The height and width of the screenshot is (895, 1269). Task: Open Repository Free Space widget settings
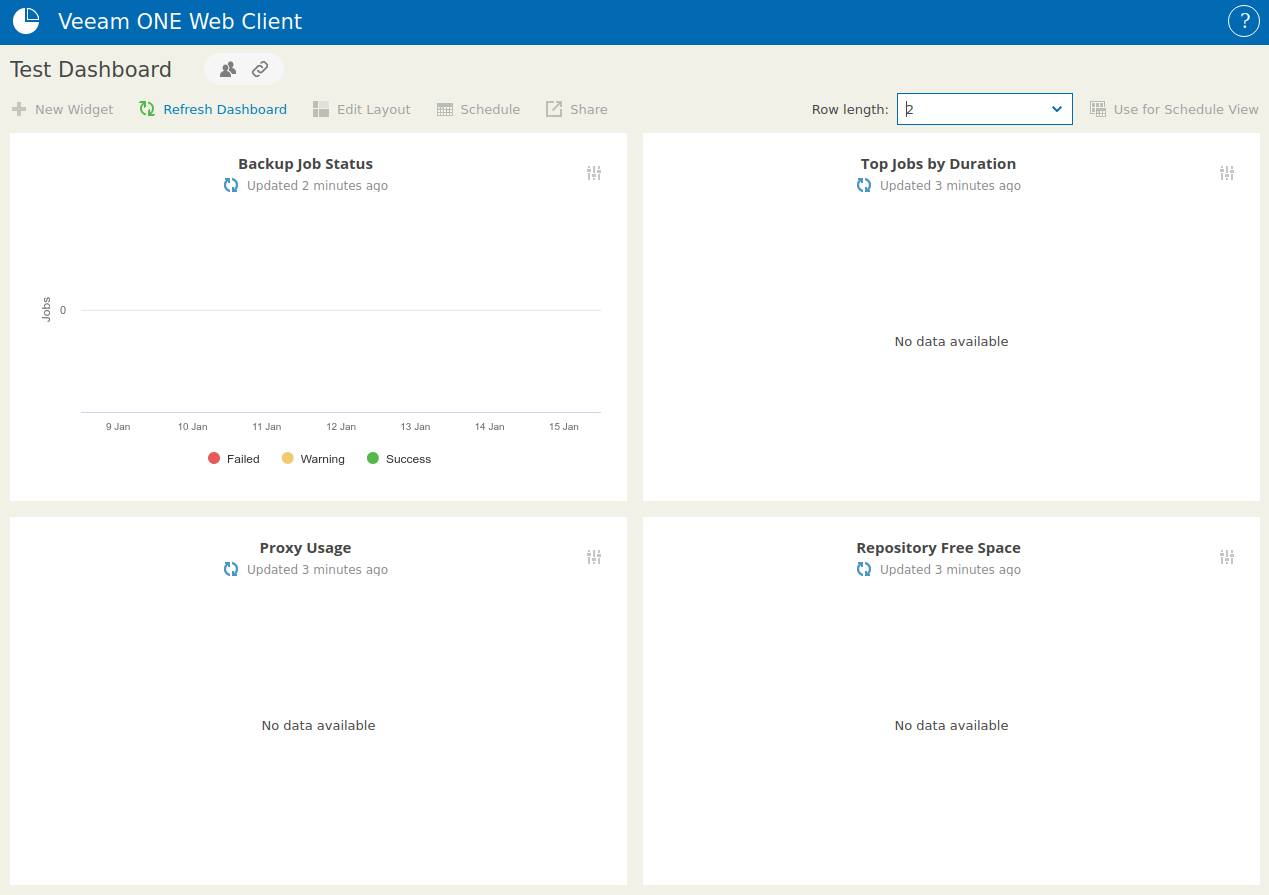tap(1227, 557)
